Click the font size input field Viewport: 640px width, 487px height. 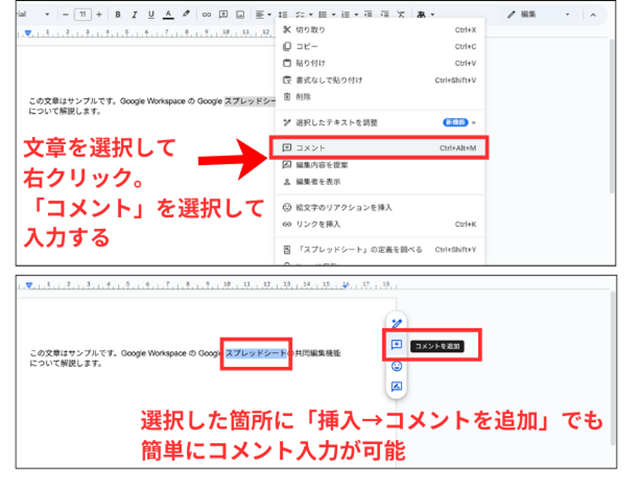(83, 15)
